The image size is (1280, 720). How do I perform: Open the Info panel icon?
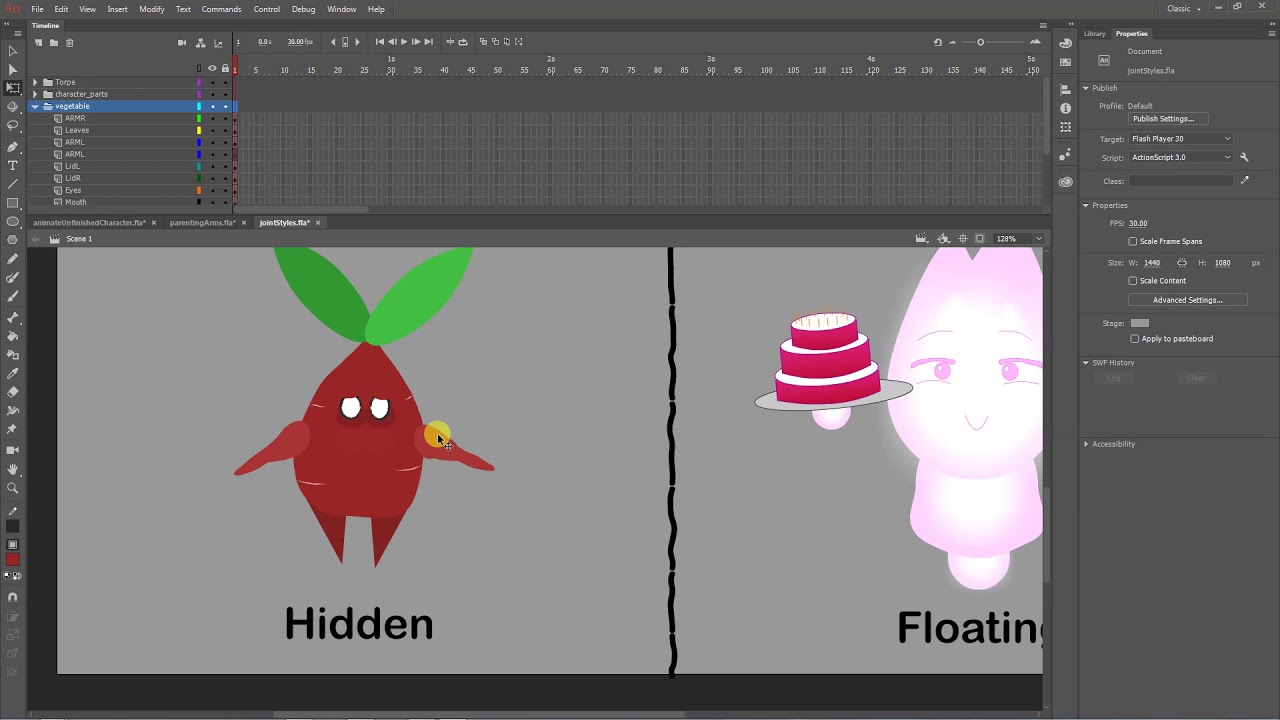point(1065,108)
